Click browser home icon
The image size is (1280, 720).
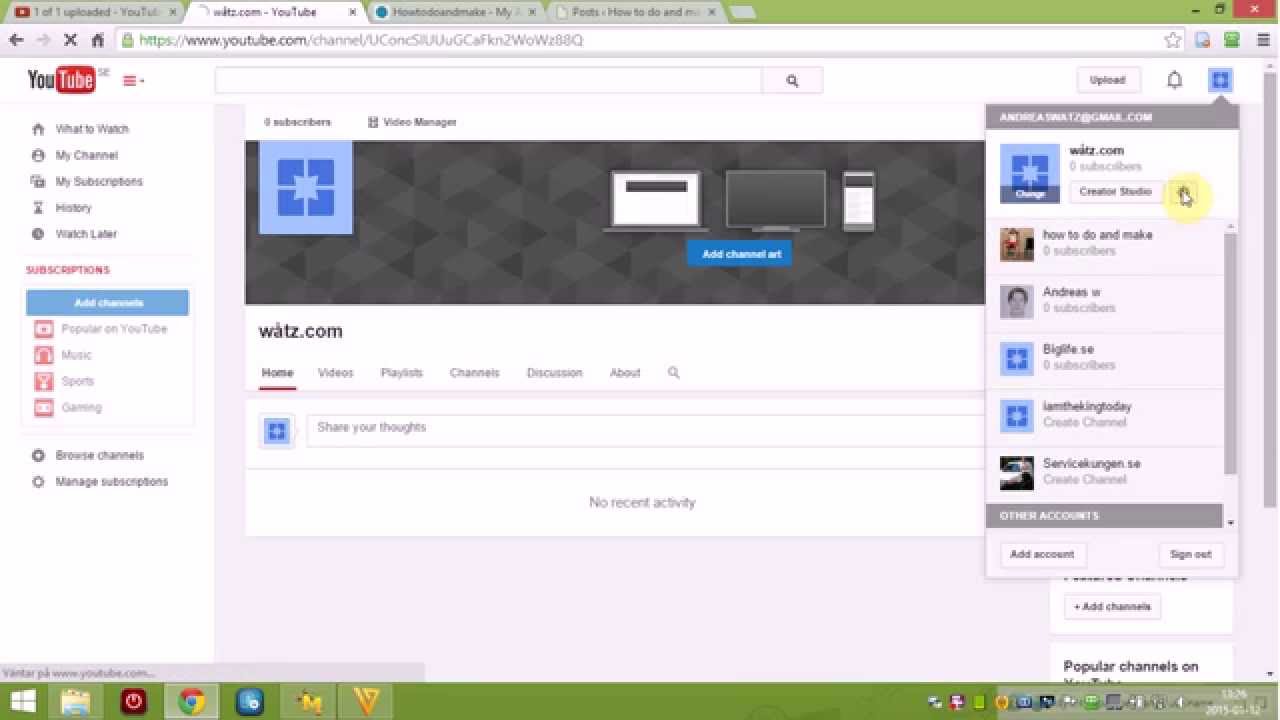pyautogui.click(x=98, y=40)
